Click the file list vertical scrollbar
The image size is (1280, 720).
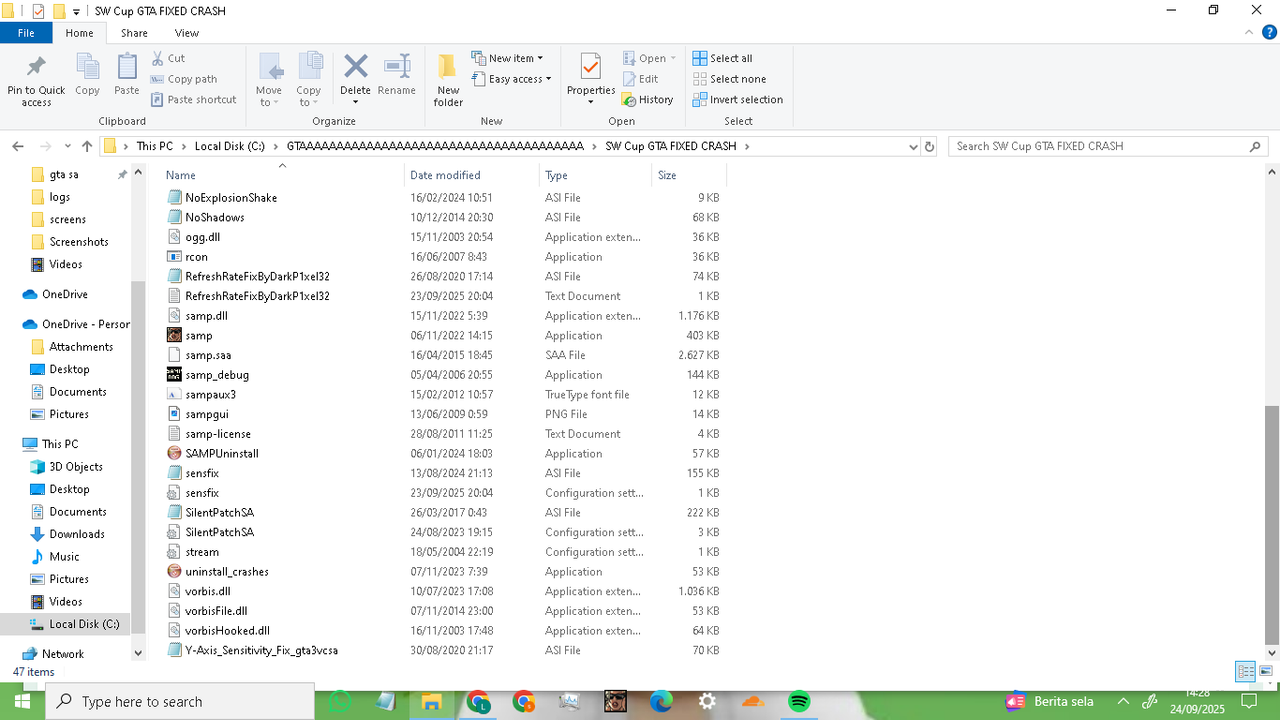(1272, 526)
